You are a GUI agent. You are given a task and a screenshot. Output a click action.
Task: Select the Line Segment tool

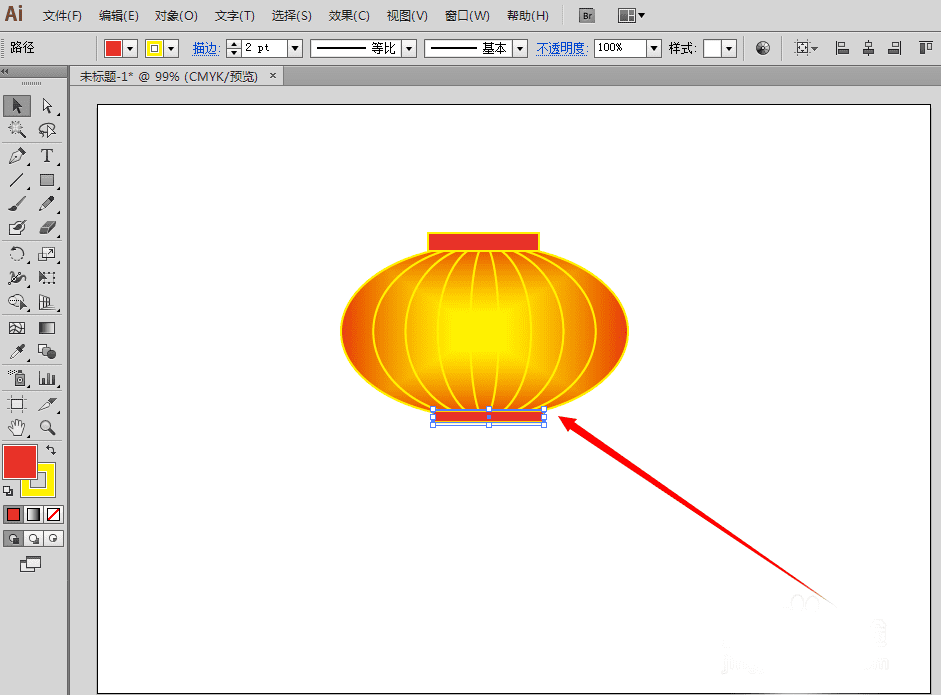tap(17, 180)
